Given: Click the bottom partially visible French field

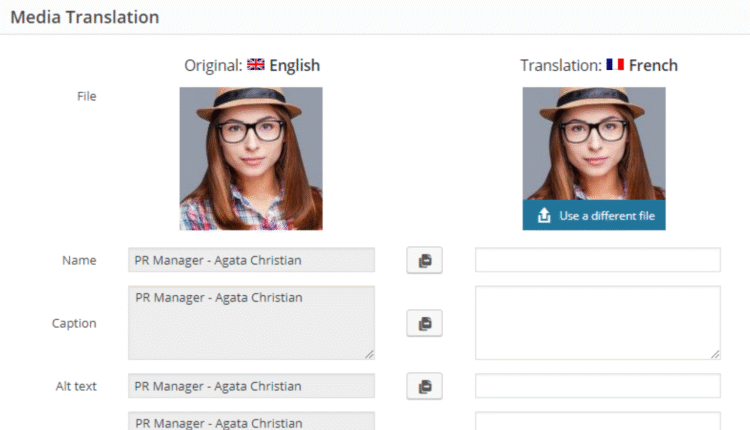Looking at the screenshot, I should (597, 421).
